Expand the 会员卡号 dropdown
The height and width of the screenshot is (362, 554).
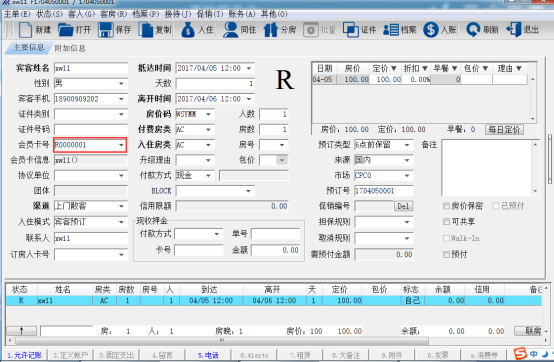coord(121,145)
